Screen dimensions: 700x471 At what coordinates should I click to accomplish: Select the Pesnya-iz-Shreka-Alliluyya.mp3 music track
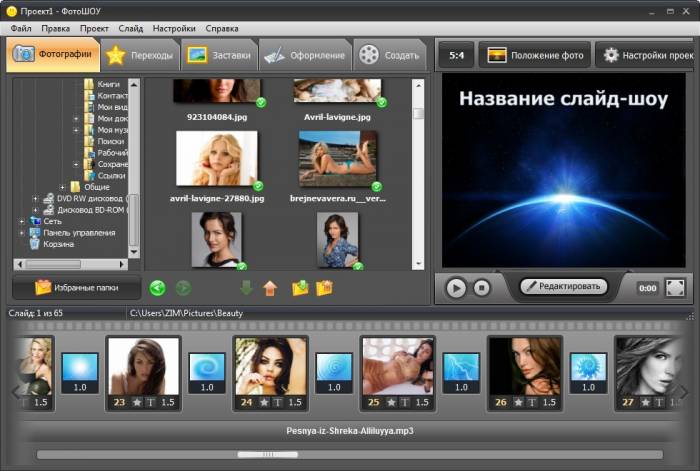(x=350, y=431)
